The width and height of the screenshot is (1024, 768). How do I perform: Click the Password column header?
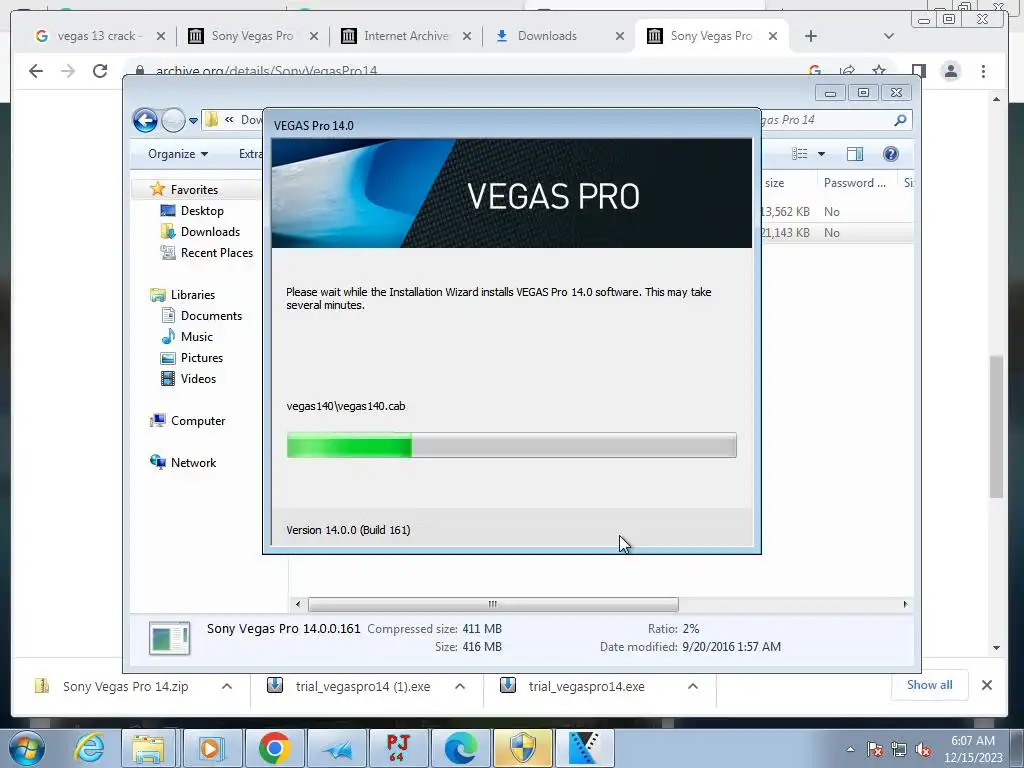pos(856,183)
